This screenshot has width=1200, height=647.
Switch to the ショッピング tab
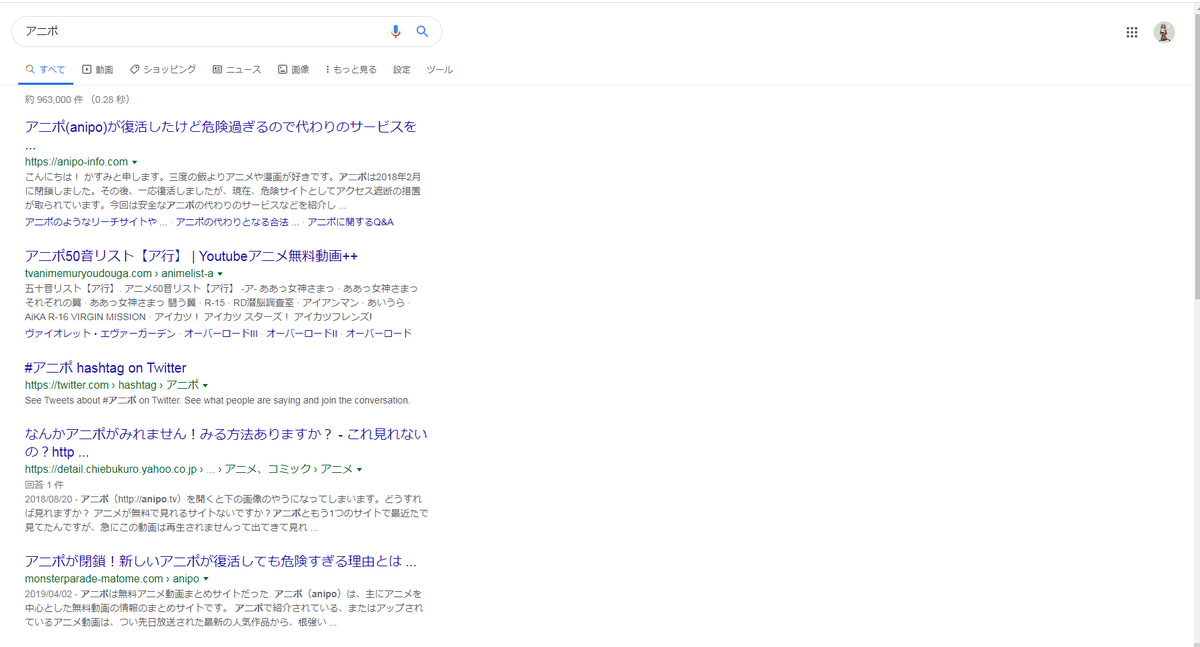163,70
